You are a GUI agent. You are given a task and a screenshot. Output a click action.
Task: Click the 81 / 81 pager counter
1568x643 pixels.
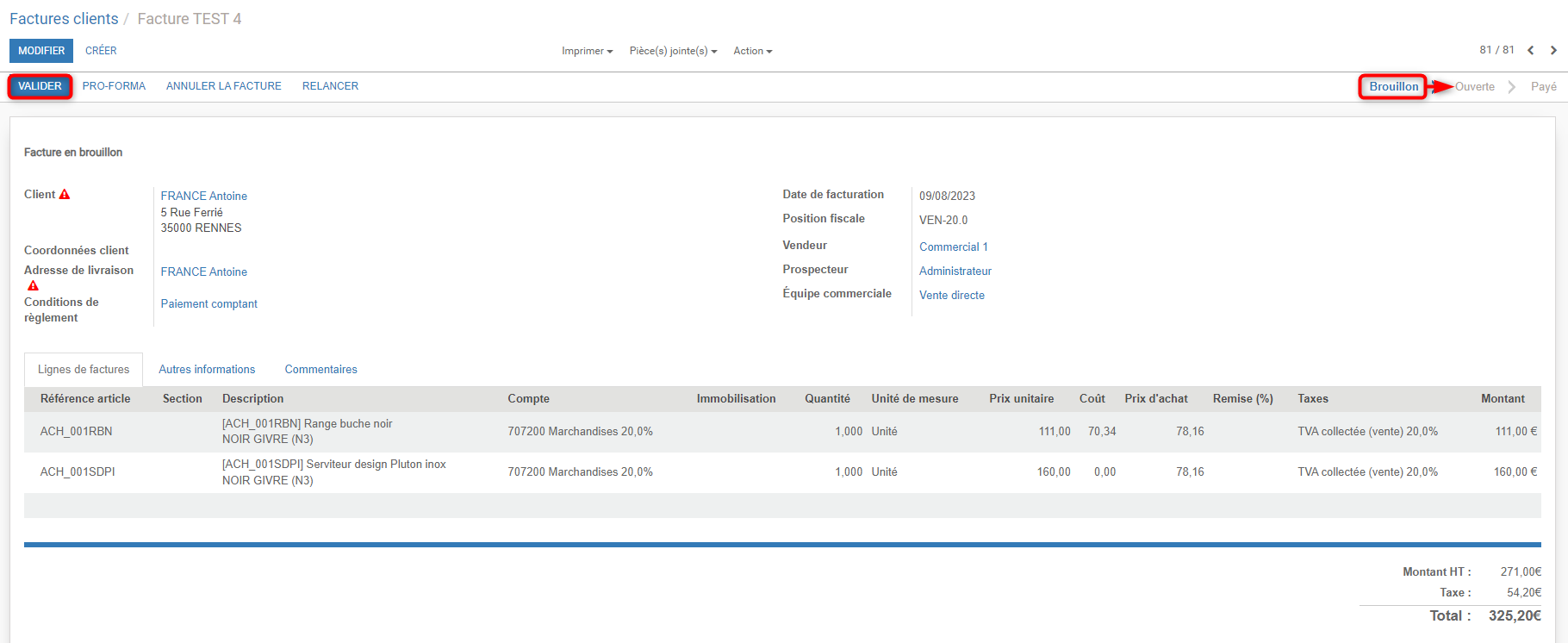click(1496, 50)
